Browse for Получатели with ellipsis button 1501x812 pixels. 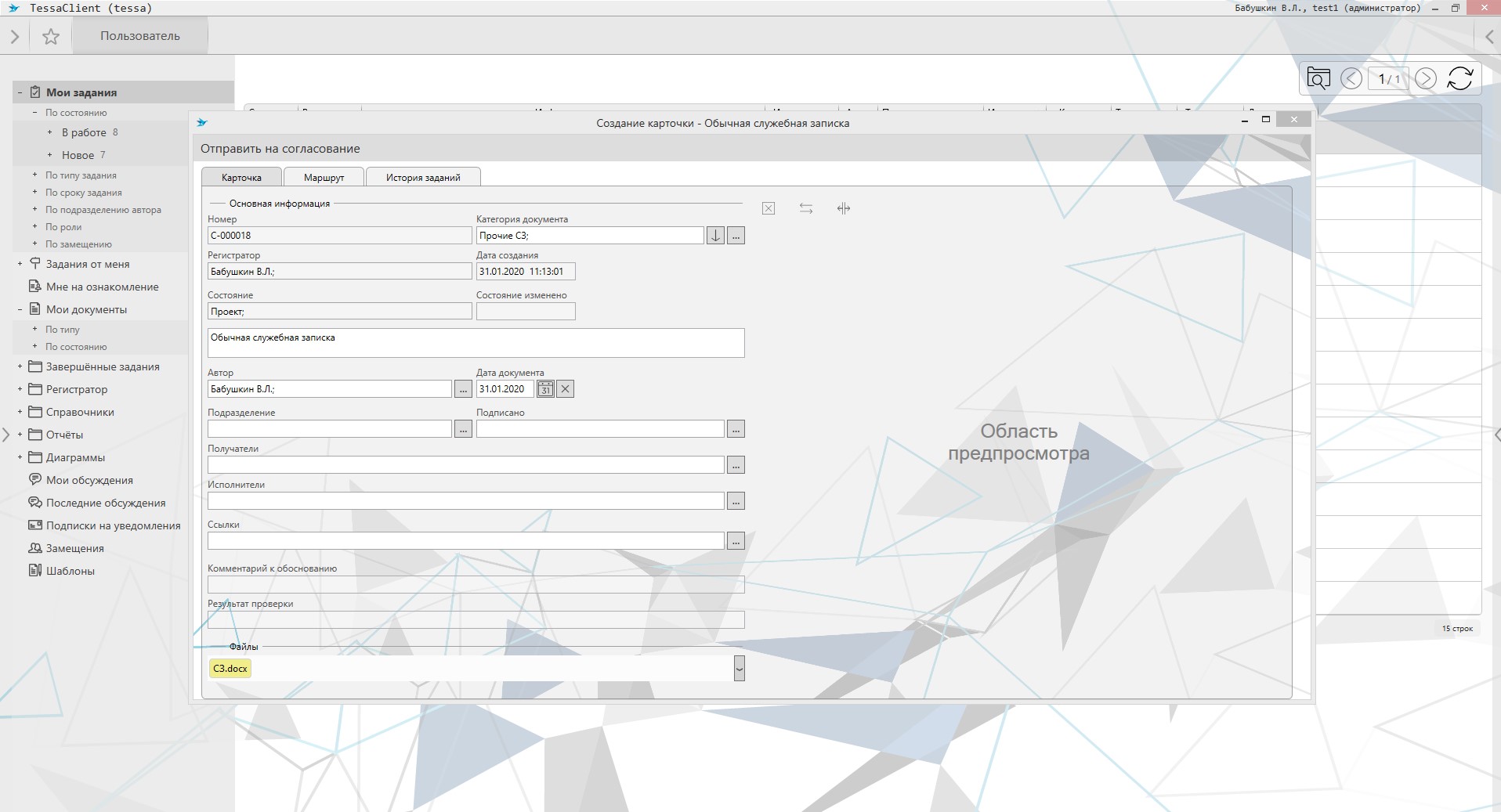point(735,465)
